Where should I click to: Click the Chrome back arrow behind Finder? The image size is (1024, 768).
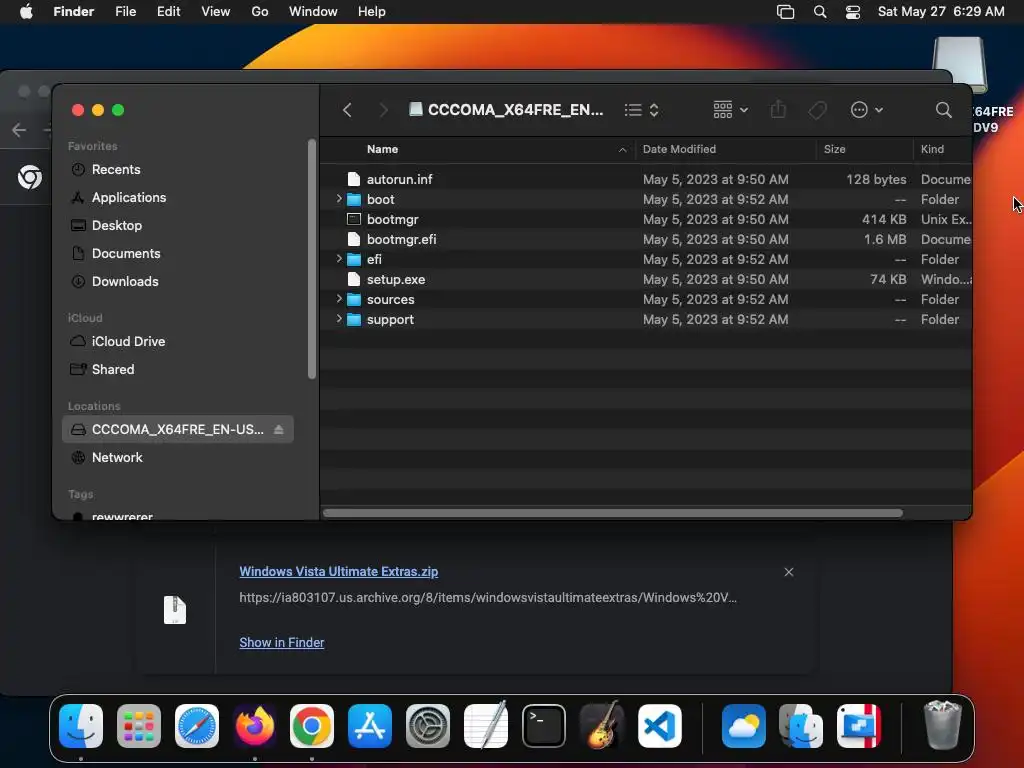pos(19,130)
